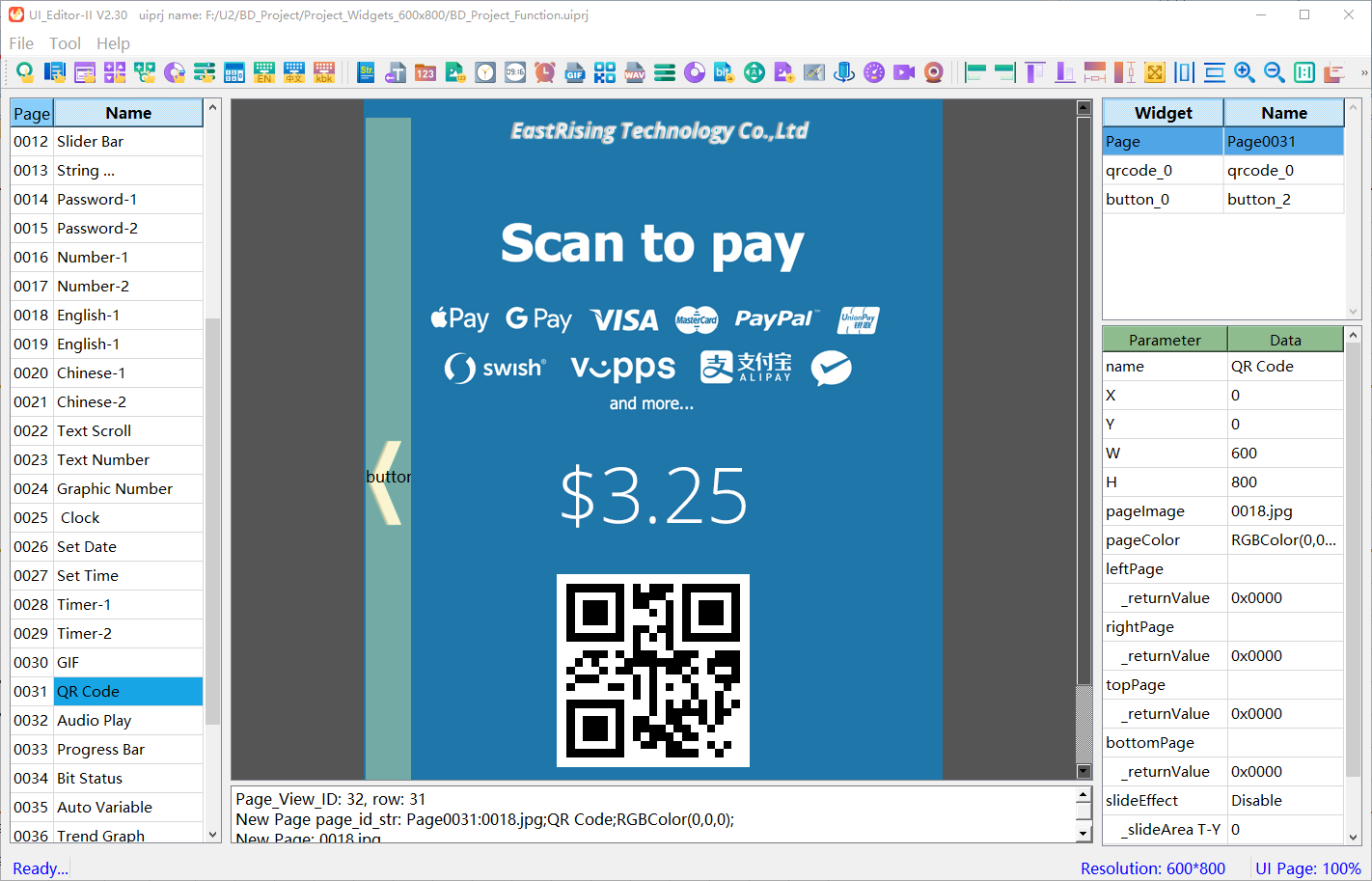Click parameter panel scroll down arrow

pos(1354,837)
